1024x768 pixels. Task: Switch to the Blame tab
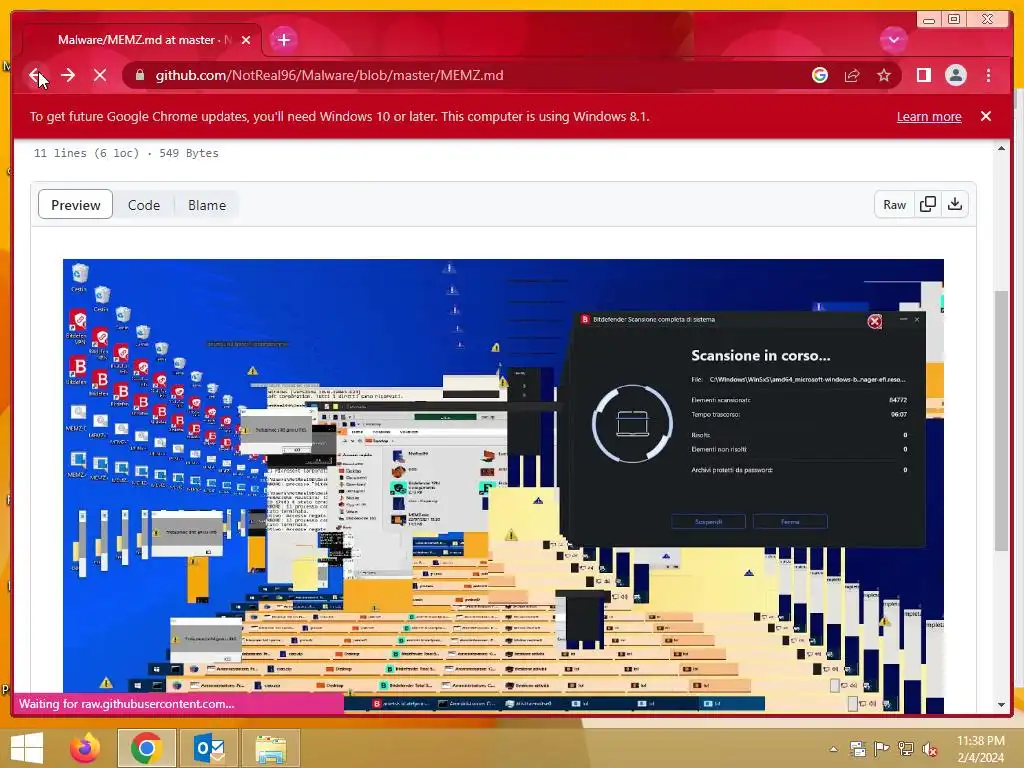(x=206, y=205)
